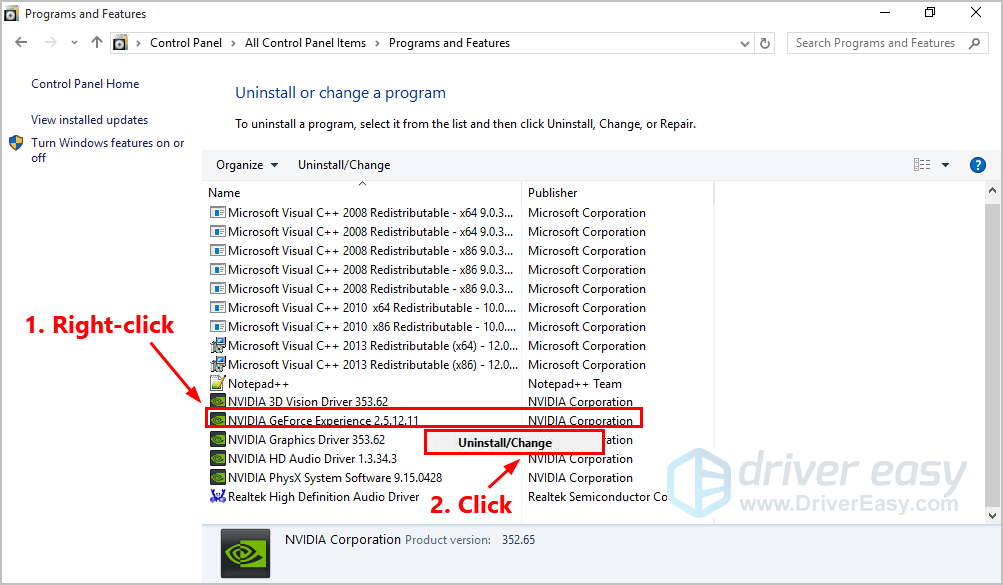The width and height of the screenshot is (1003, 585).
Task: Select NVIDIA HD Audio Driver icon
Action: (x=218, y=458)
